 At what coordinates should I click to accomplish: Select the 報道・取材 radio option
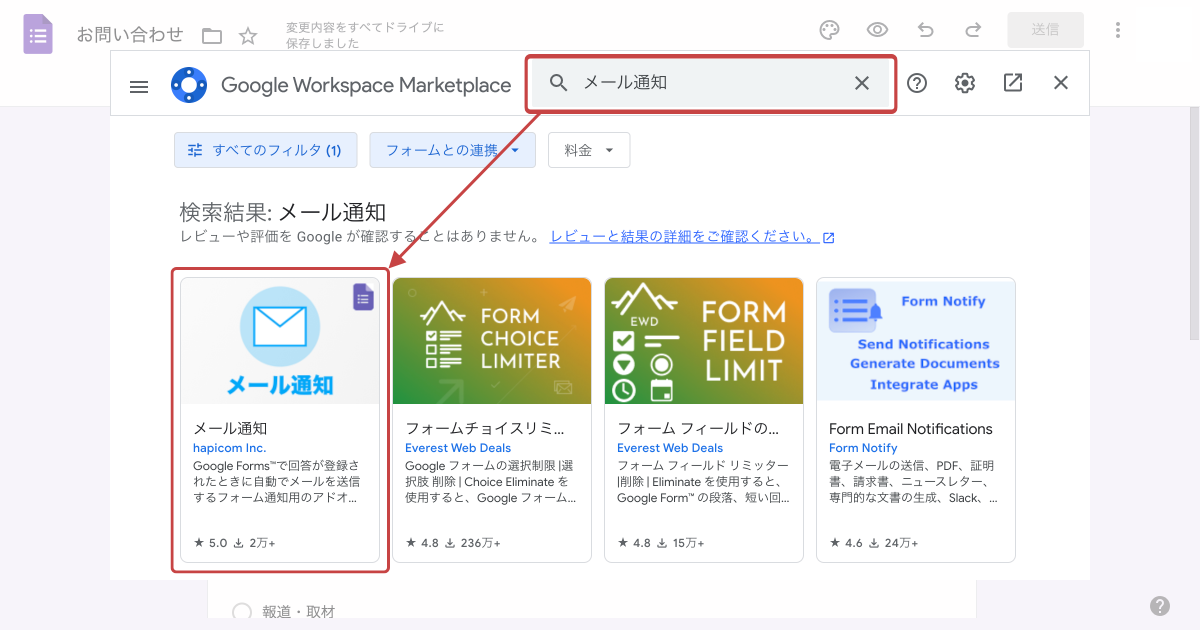click(x=242, y=612)
